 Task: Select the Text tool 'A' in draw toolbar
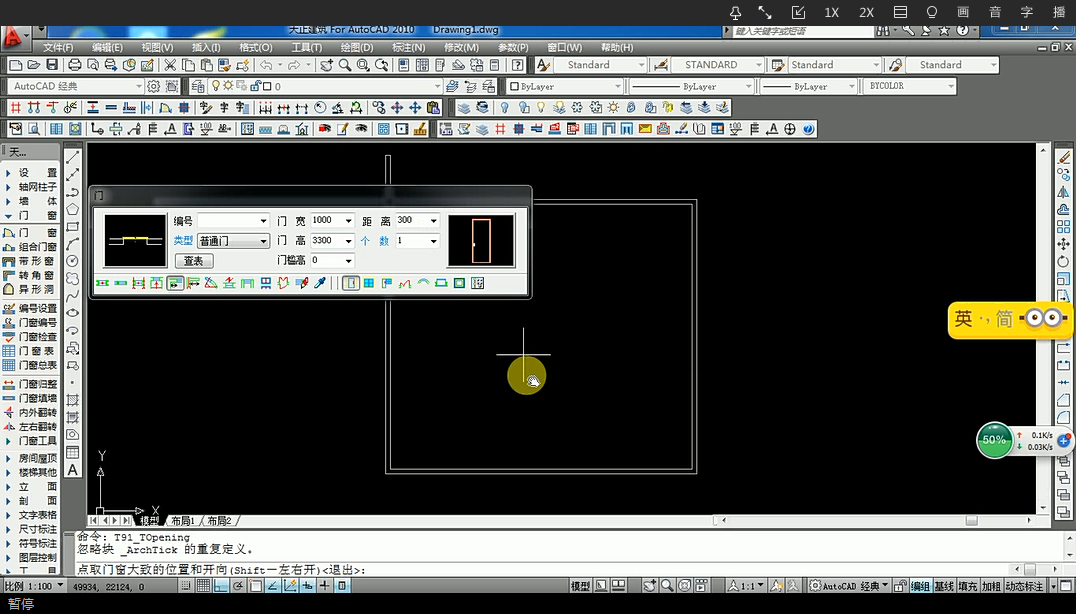point(73,470)
